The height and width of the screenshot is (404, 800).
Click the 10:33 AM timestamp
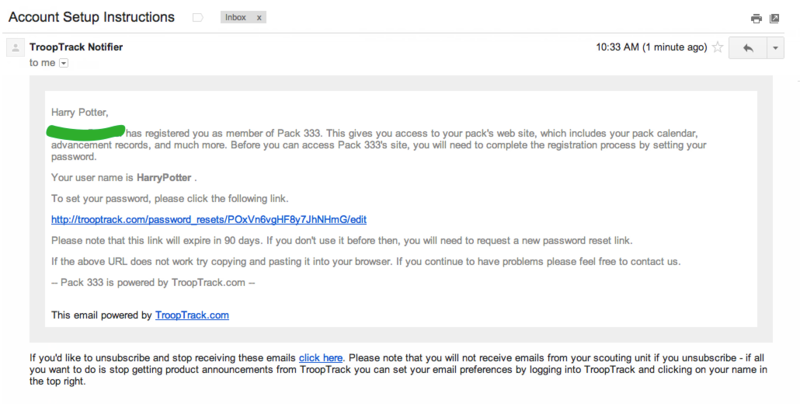pos(652,47)
